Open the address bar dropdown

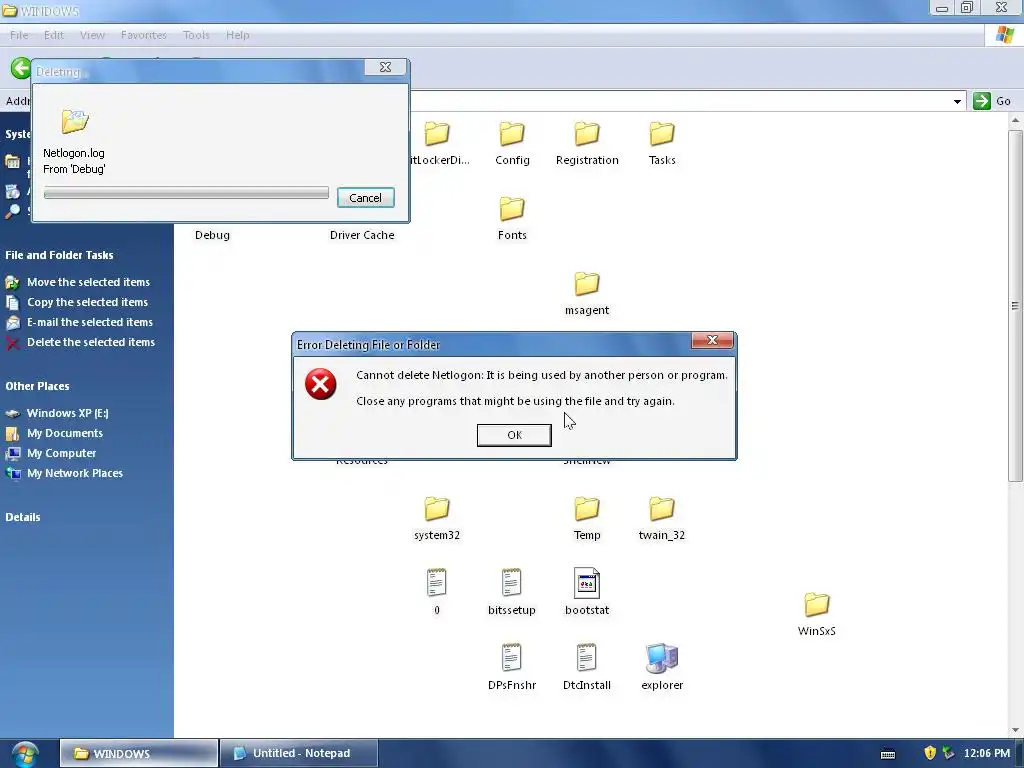pyautogui.click(x=957, y=101)
